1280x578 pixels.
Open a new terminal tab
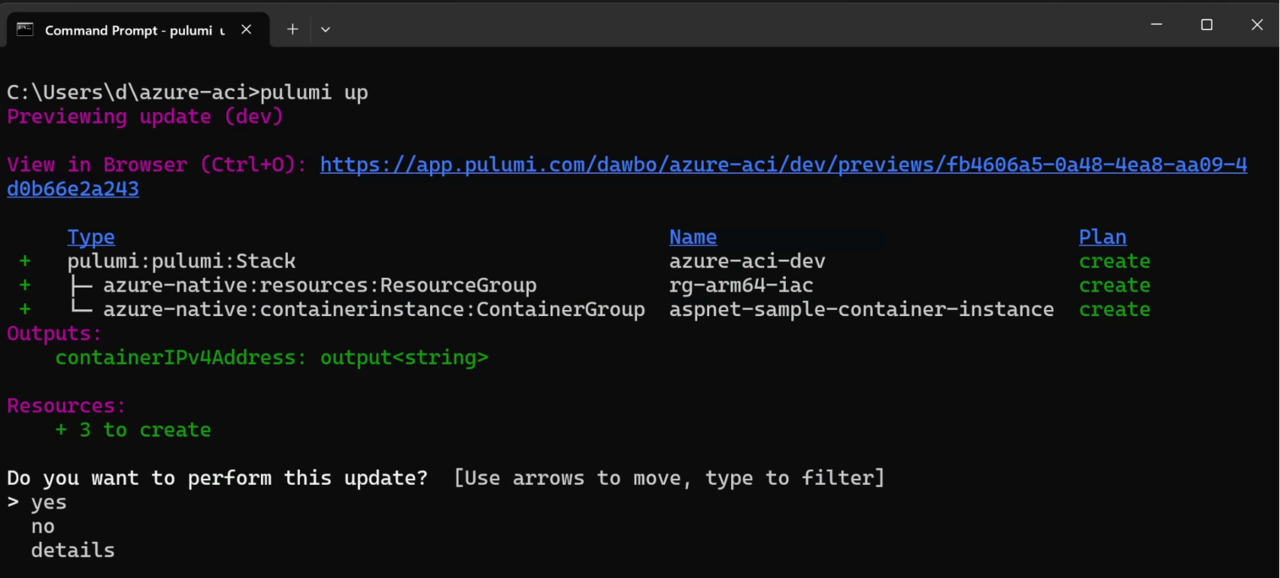pos(292,30)
